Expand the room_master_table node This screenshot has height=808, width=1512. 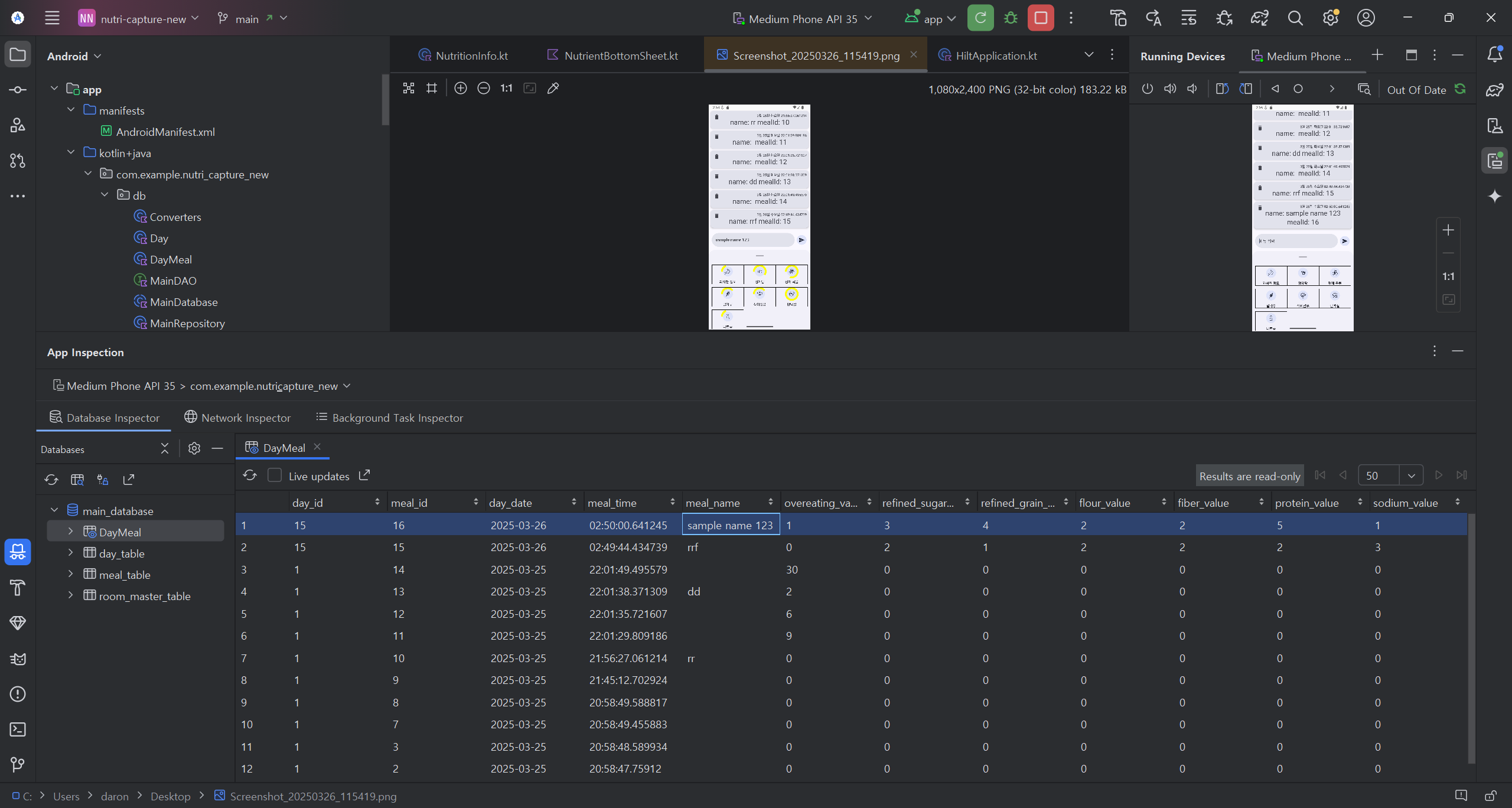tap(70, 596)
